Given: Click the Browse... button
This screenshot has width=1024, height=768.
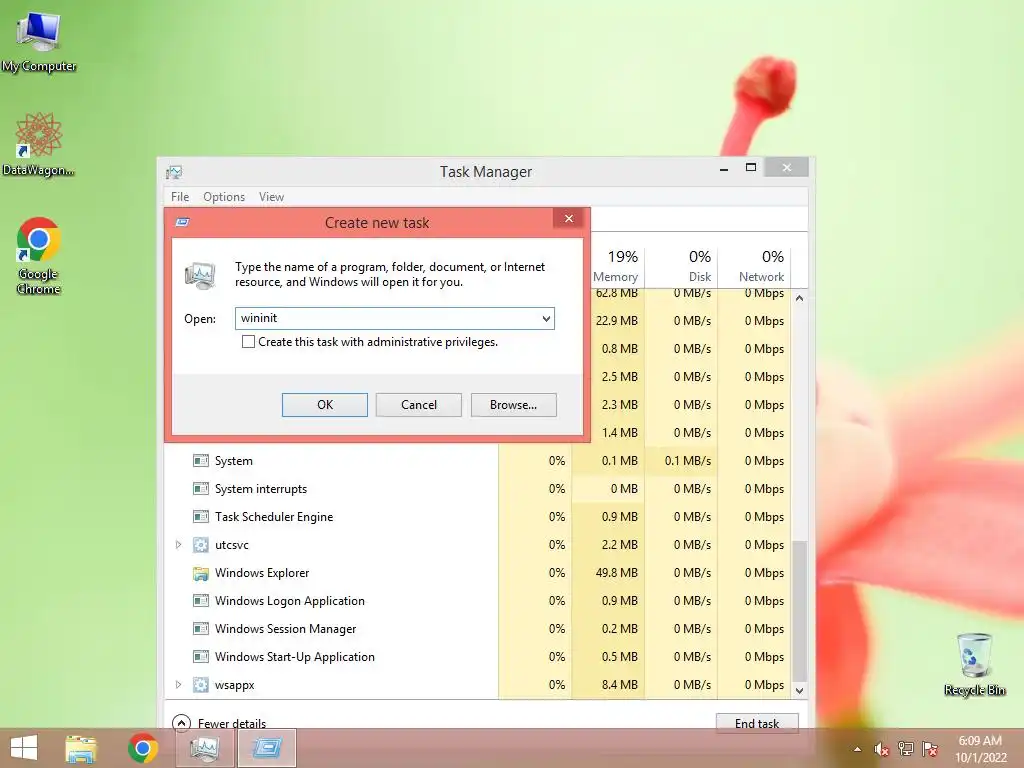Looking at the screenshot, I should 513,405.
